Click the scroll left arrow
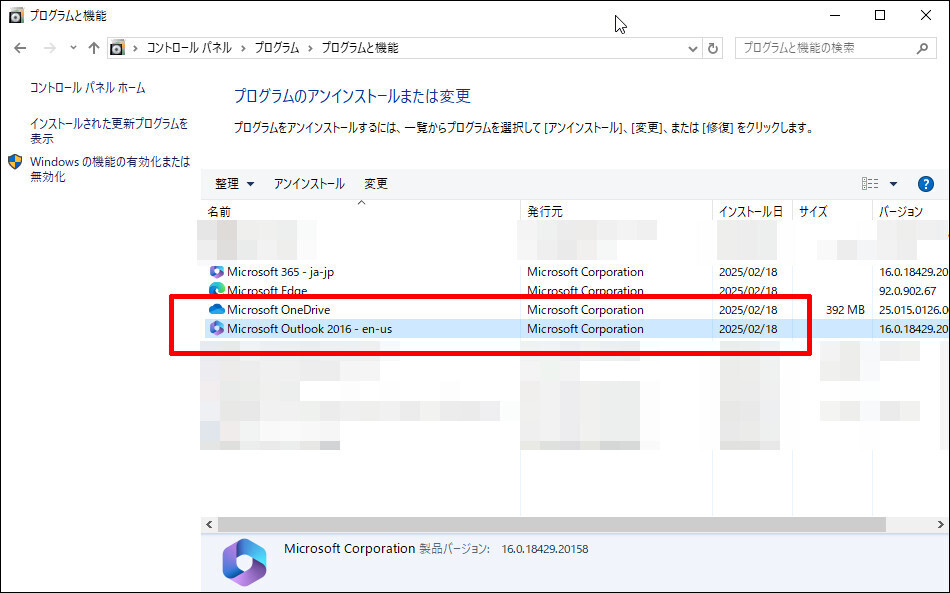The width and height of the screenshot is (950, 593). click(209, 525)
